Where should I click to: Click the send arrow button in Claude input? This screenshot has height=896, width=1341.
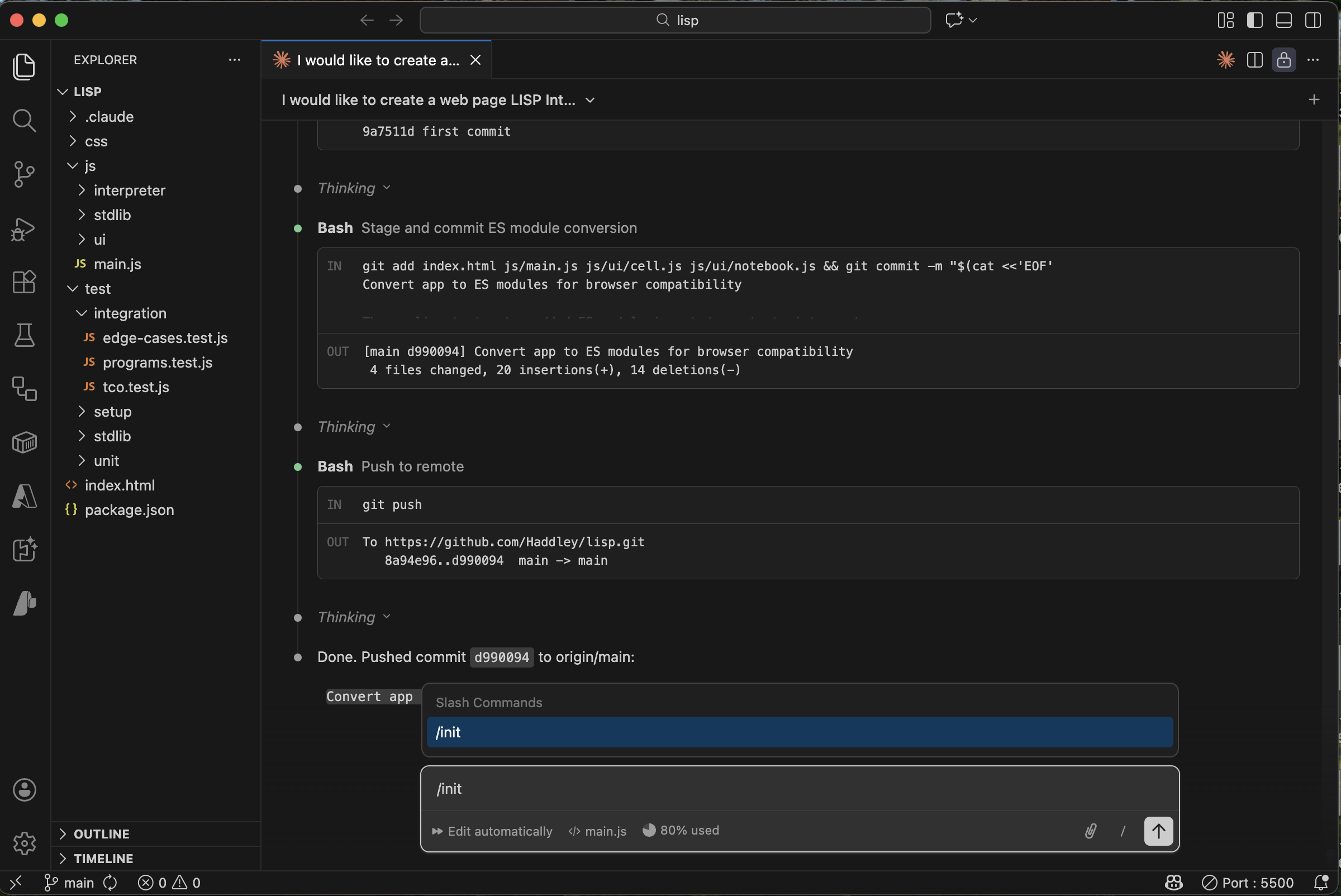coord(1158,831)
